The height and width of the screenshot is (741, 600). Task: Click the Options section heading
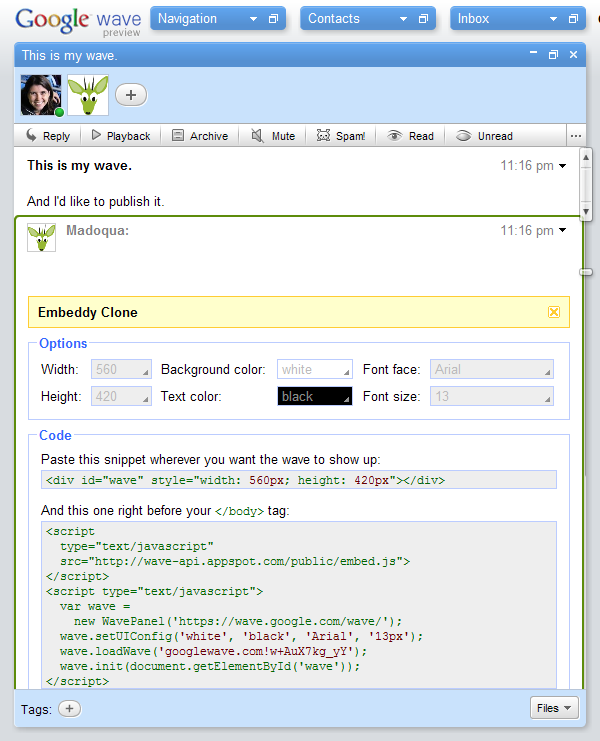tap(63, 344)
